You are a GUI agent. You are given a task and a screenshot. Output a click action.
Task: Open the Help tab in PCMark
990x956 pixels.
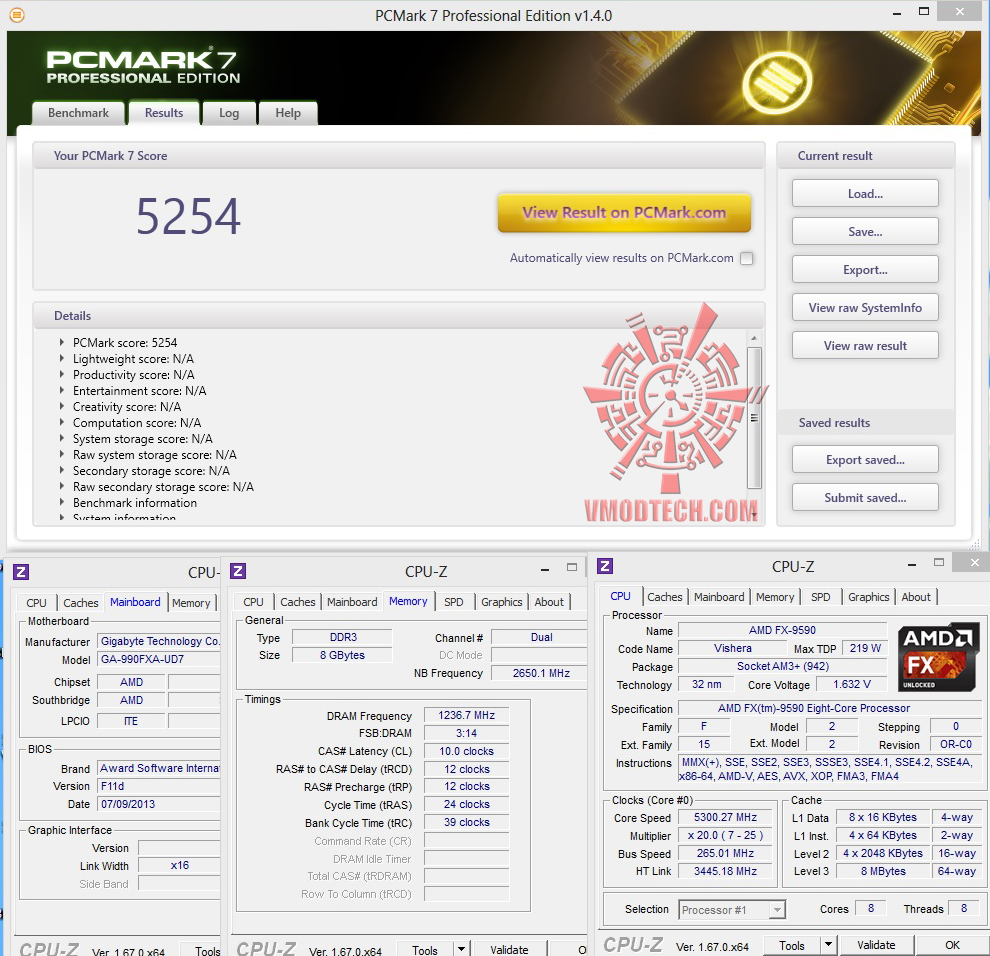[288, 113]
